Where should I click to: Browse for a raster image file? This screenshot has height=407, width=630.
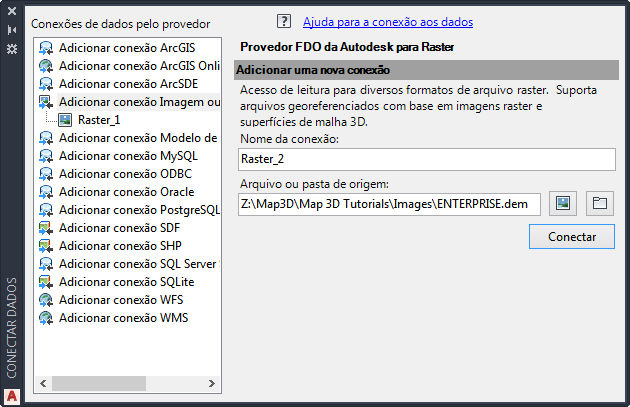coord(563,203)
